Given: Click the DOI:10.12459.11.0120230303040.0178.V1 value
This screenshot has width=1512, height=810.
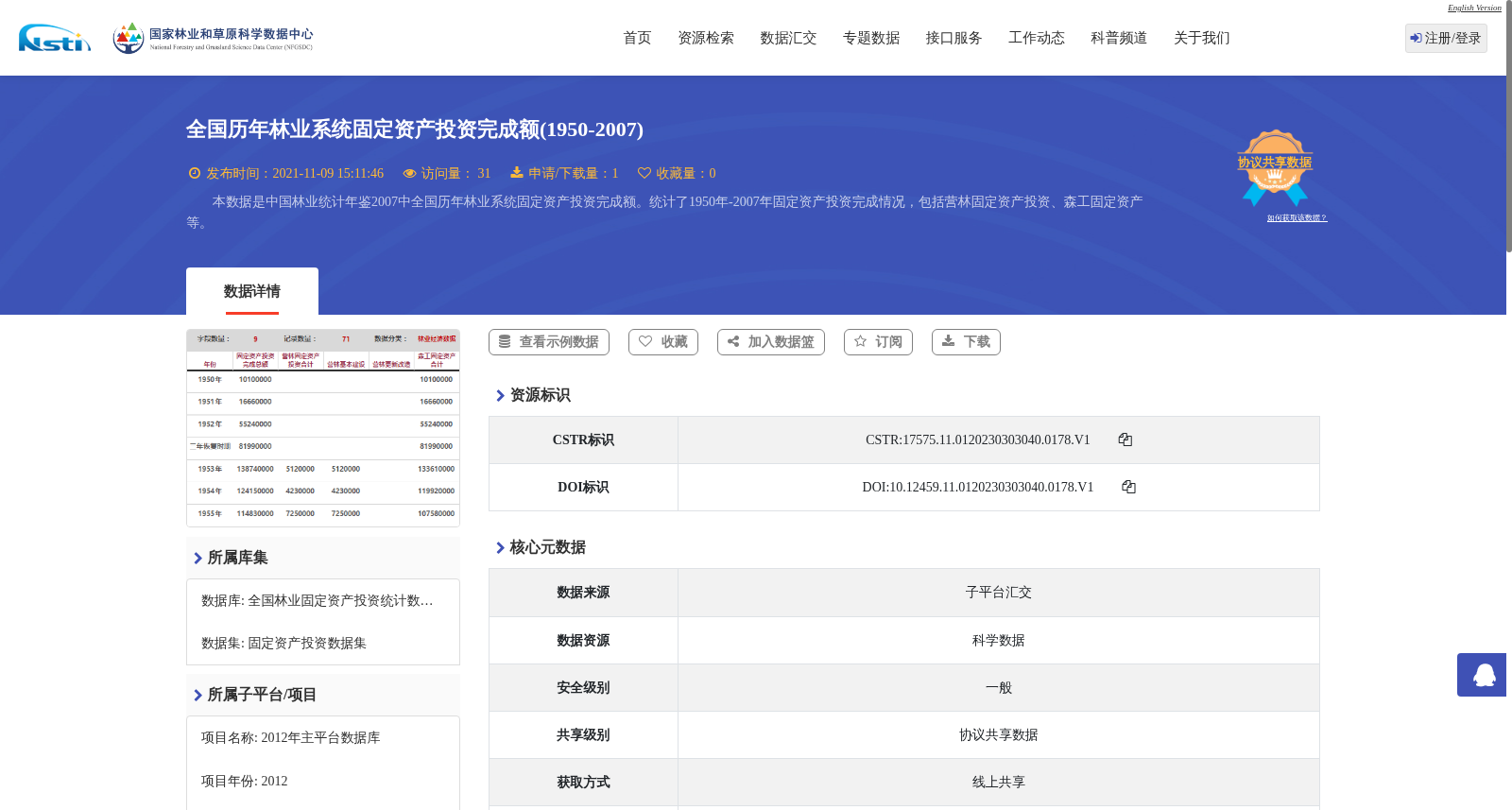Looking at the screenshot, I should coord(978,487).
